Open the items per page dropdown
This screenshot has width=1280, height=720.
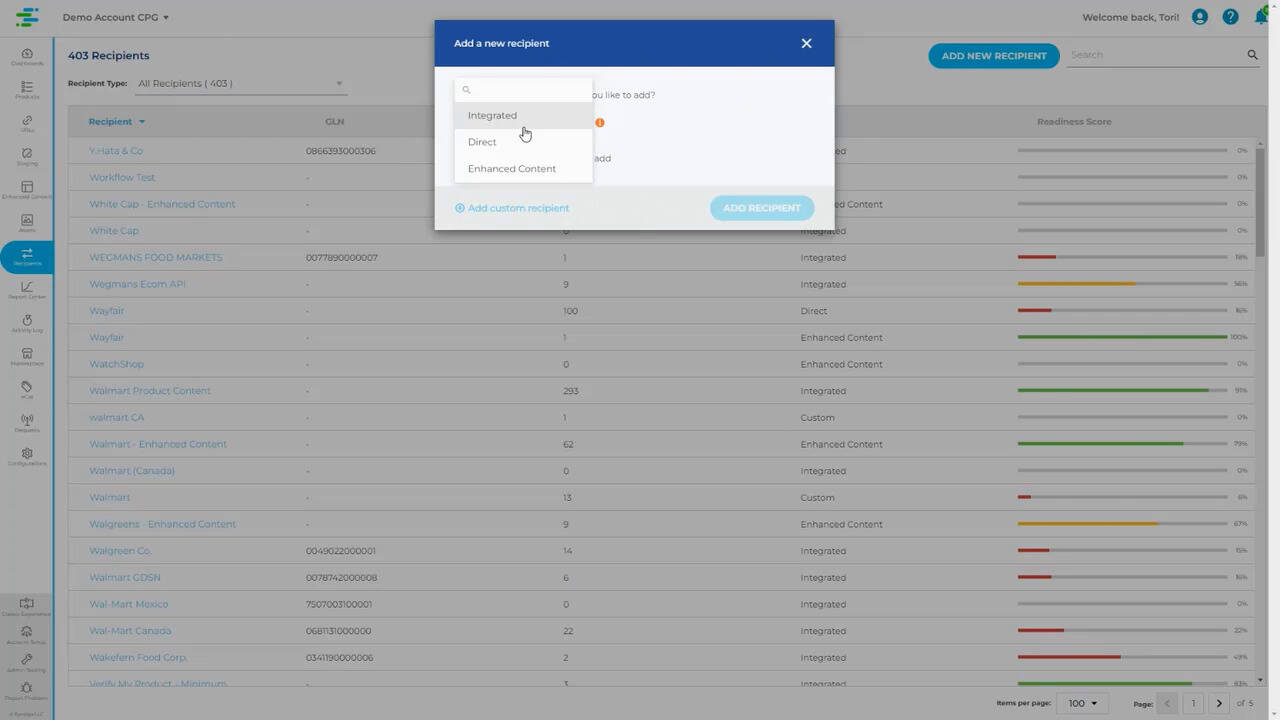pyautogui.click(x=1082, y=703)
